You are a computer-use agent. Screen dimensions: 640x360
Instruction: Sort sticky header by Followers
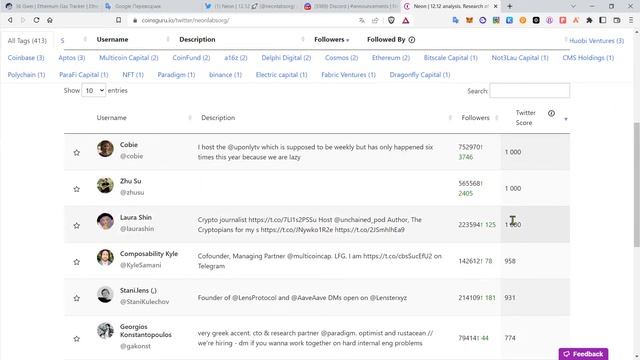332,40
